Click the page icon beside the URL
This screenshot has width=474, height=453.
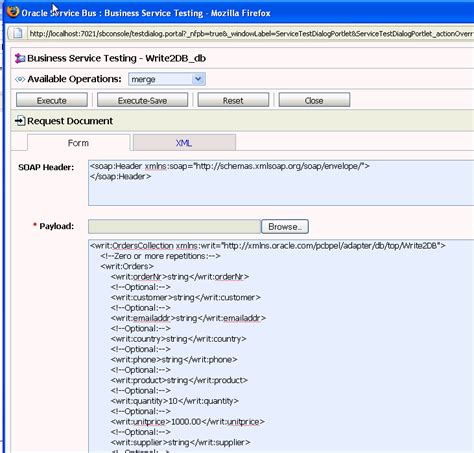click(x=17, y=33)
